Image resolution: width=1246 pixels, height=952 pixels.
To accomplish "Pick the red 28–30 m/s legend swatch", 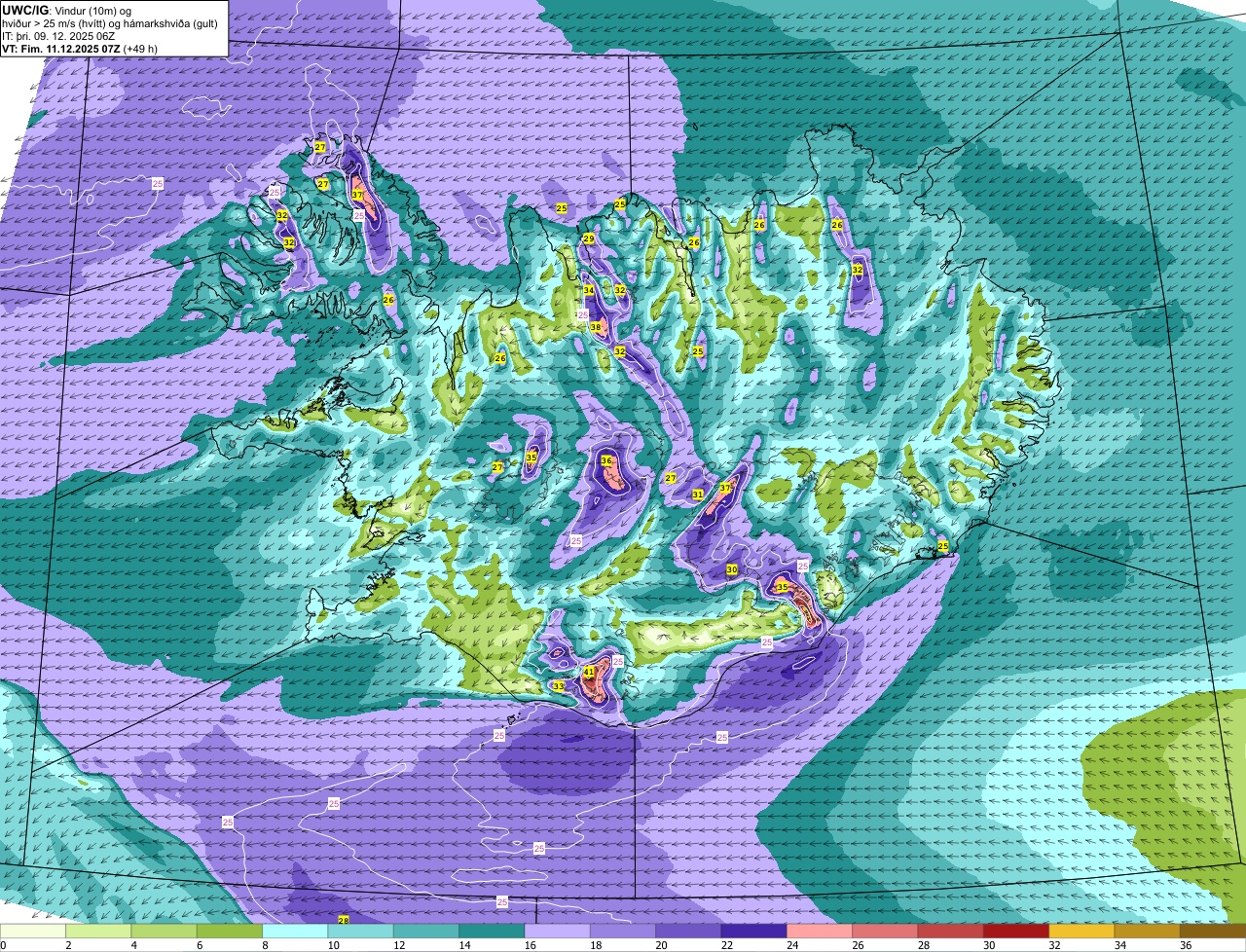I will [950, 931].
